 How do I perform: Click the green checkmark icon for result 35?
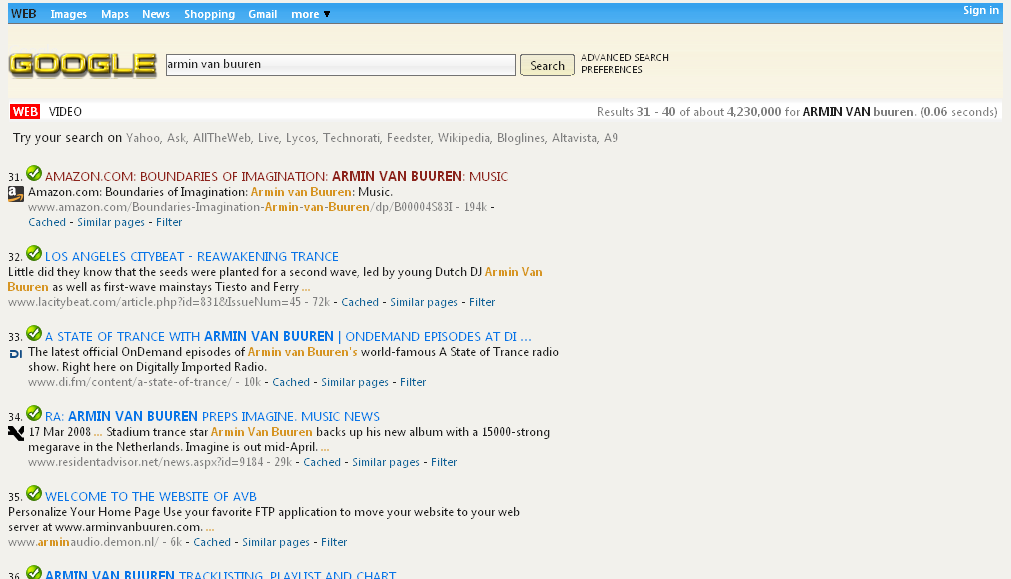pos(34,493)
